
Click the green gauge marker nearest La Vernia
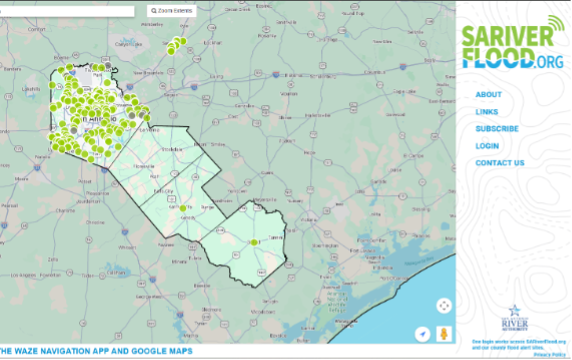pos(147,118)
